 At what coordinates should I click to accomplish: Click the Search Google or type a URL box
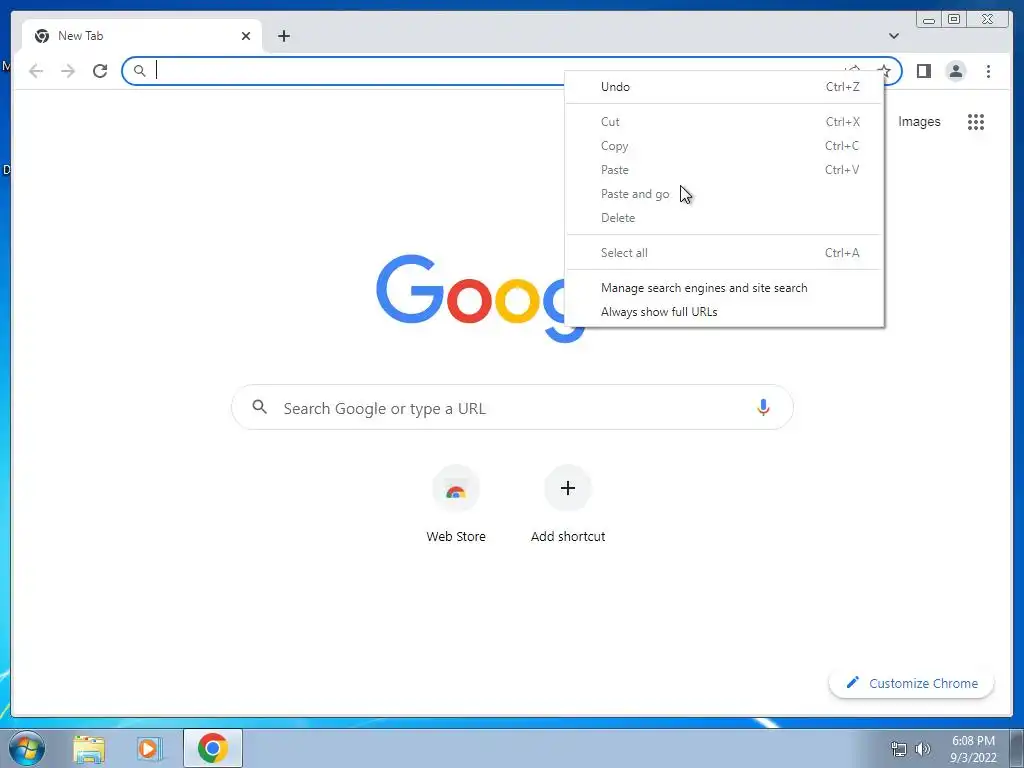point(512,408)
